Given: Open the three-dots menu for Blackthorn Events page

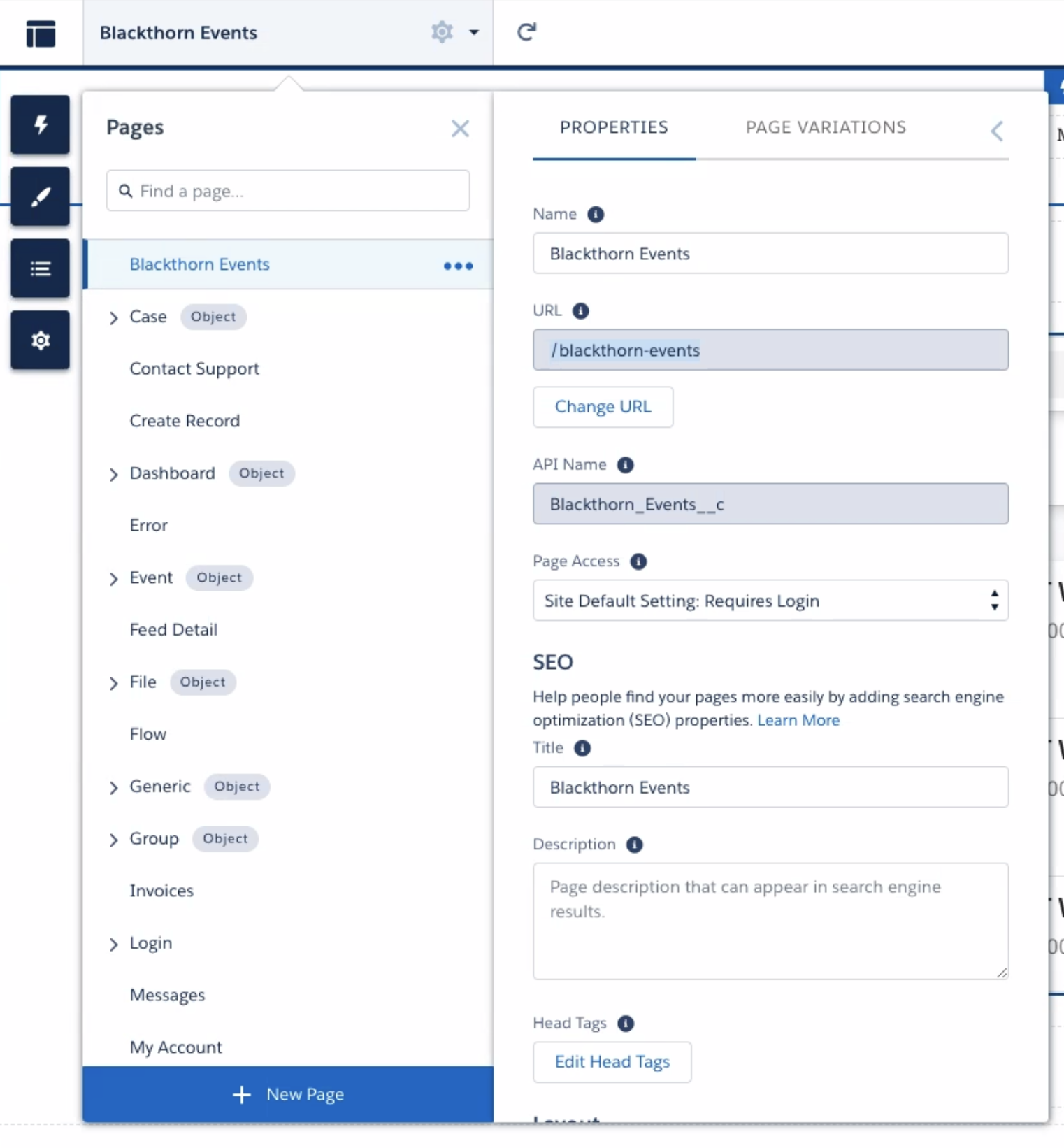Looking at the screenshot, I should [x=458, y=266].
